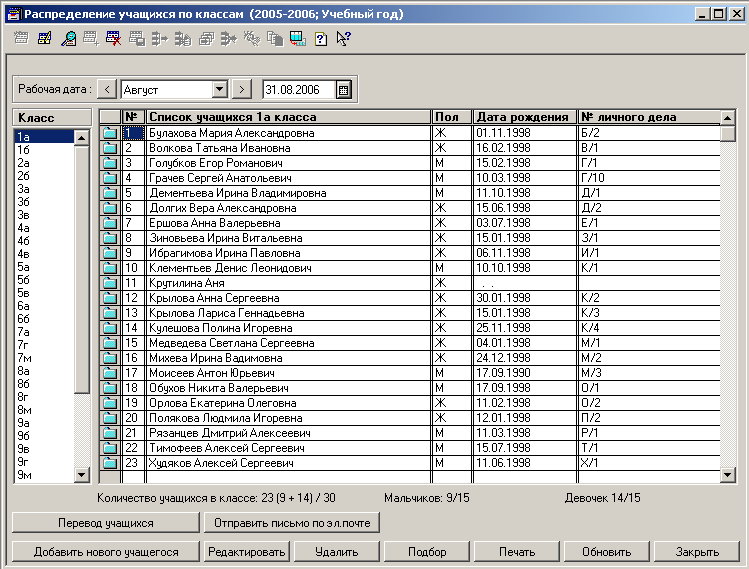
Task: Activate the What's This pointer help icon
Action: pos(344,40)
